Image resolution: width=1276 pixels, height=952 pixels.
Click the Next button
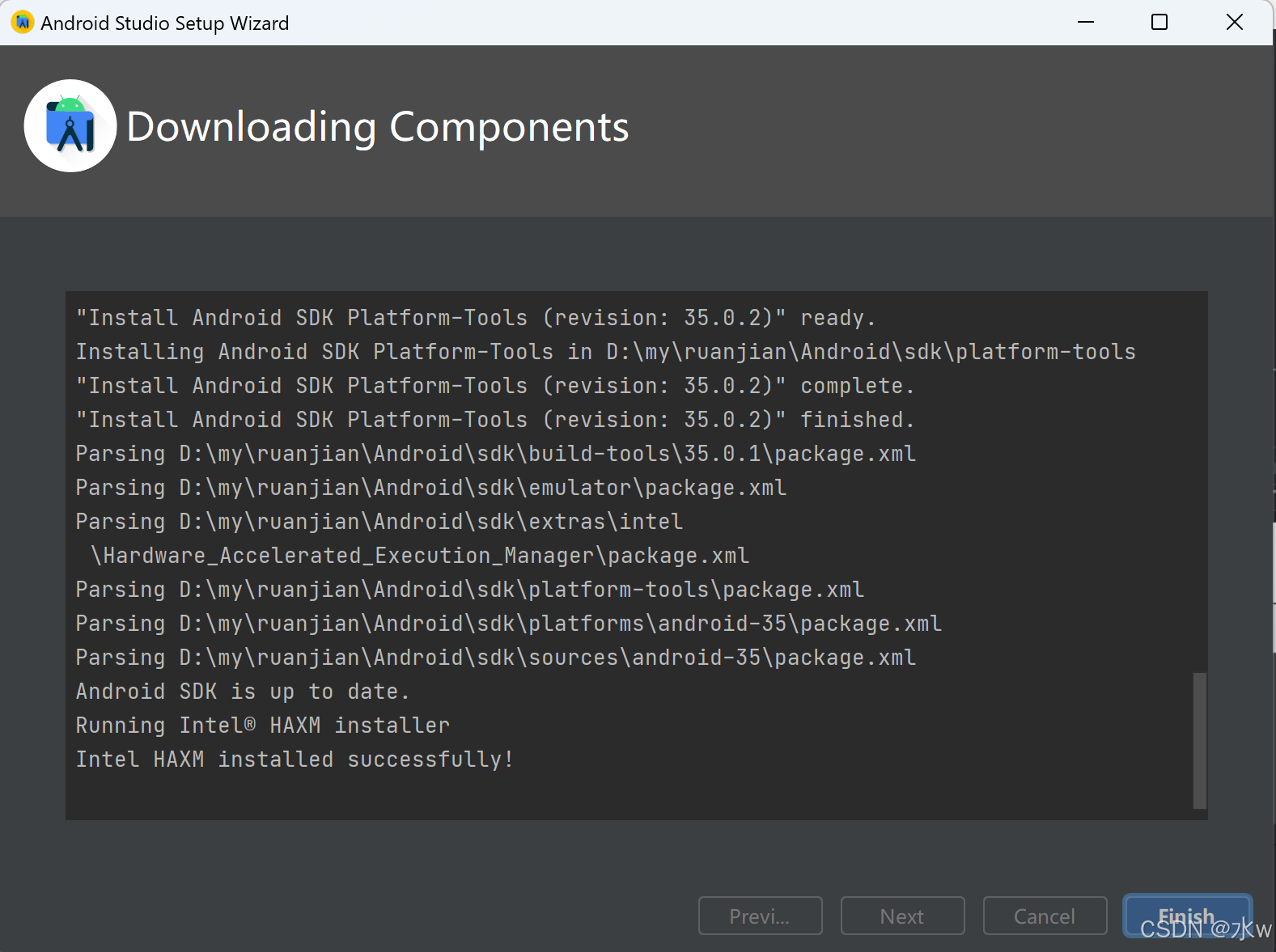tap(902, 916)
